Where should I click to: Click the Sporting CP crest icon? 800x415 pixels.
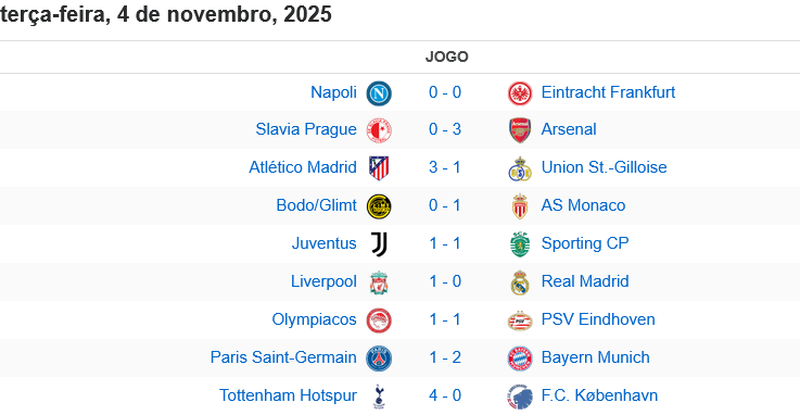[519, 243]
